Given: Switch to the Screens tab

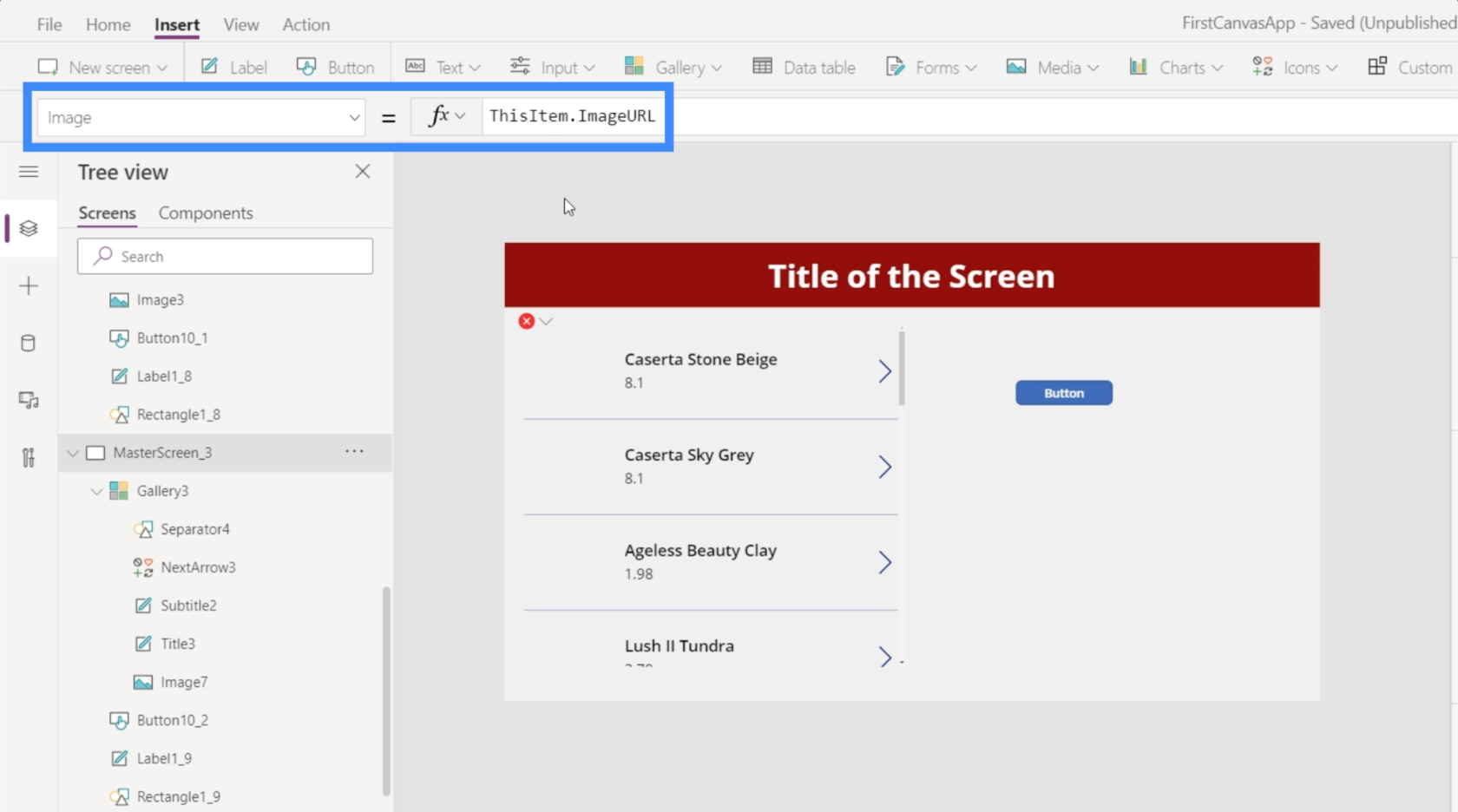Looking at the screenshot, I should [107, 213].
